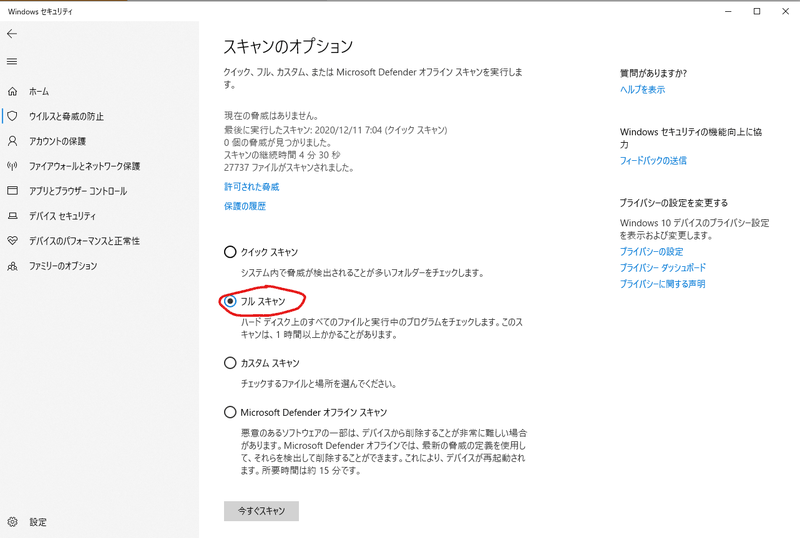
Task: Click the 質問がありますか? heading
Action: pos(654,74)
